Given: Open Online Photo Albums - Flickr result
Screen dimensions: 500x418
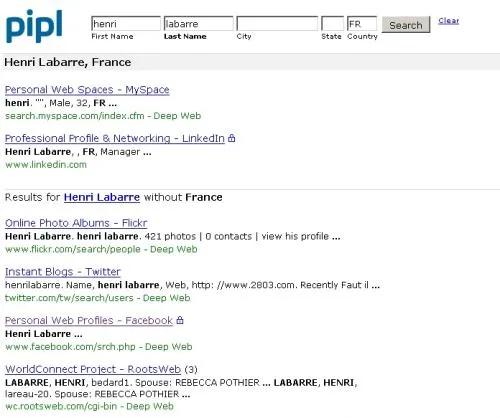Looking at the screenshot, I should tap(76, 223).
